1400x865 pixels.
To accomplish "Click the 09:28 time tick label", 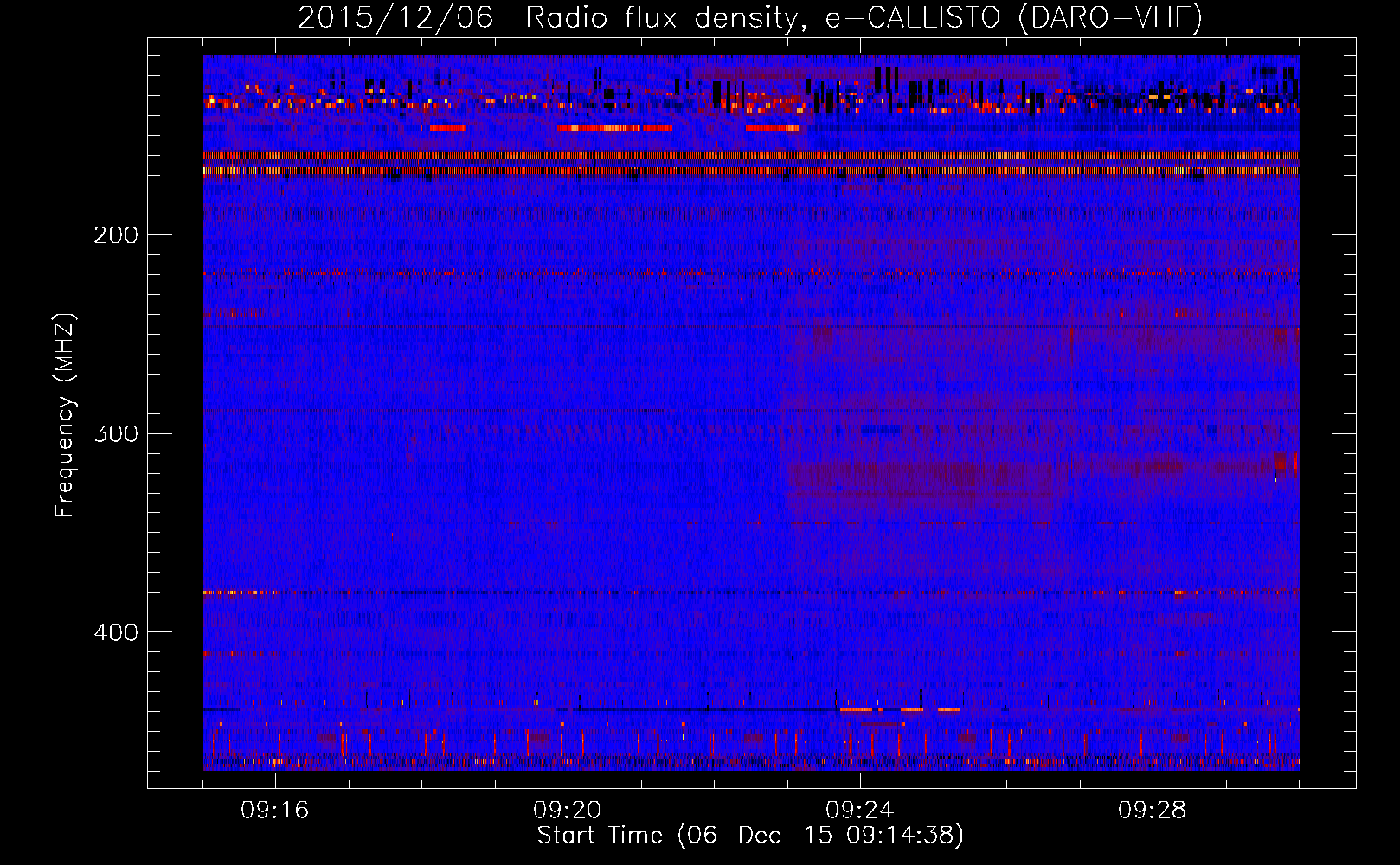I will tap(1153, 811).
